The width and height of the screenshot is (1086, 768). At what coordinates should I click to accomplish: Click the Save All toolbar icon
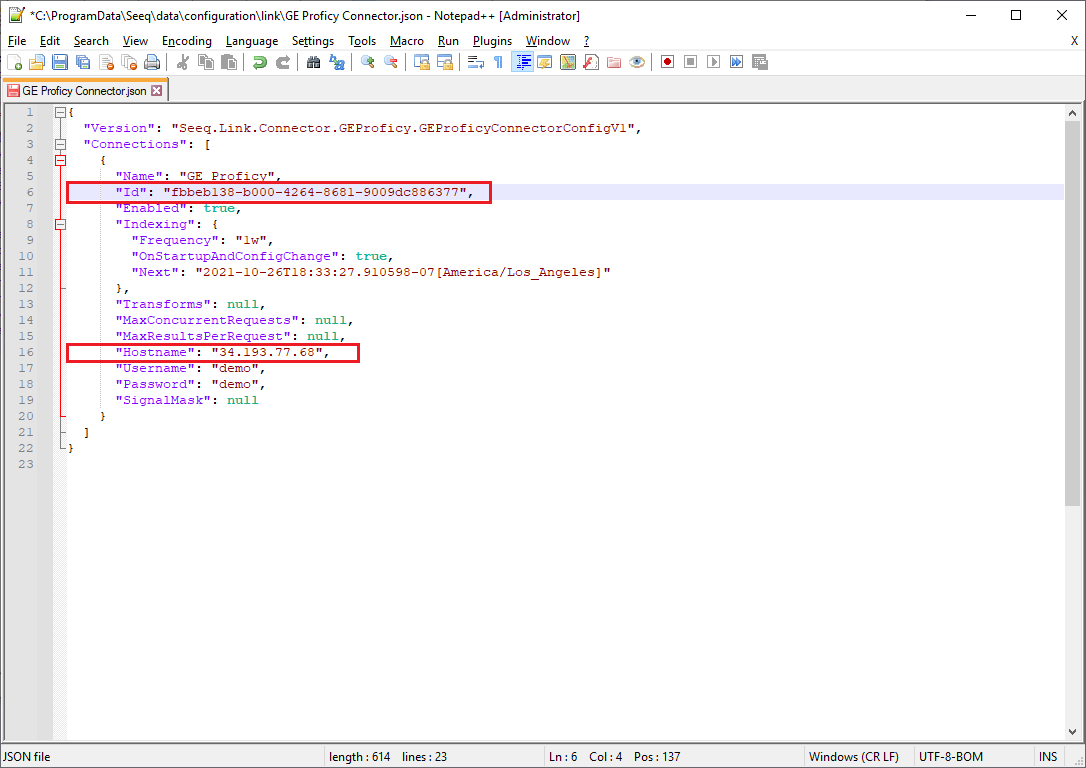click(82, 62)
